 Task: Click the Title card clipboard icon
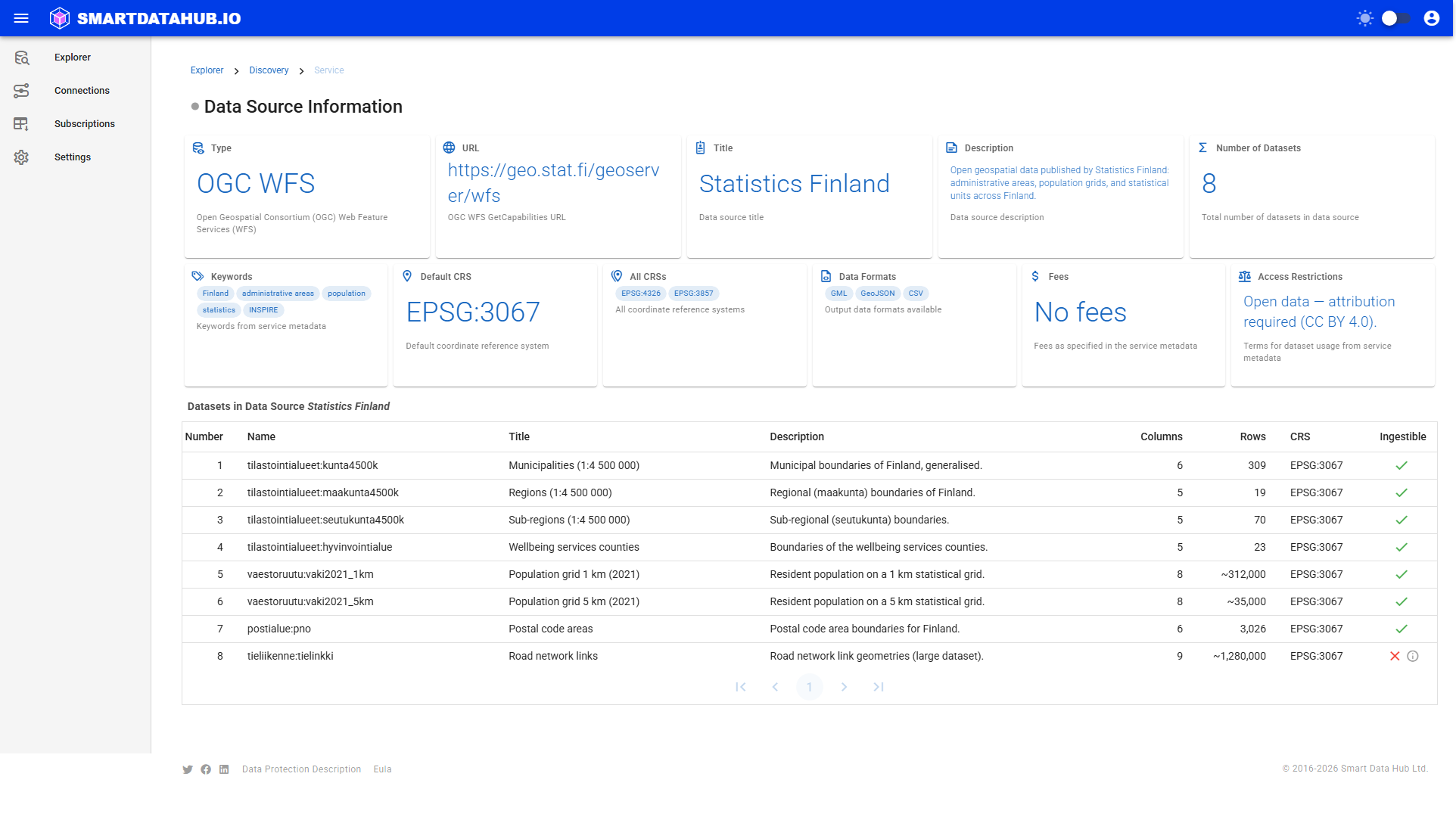click(x=700, y=148)
